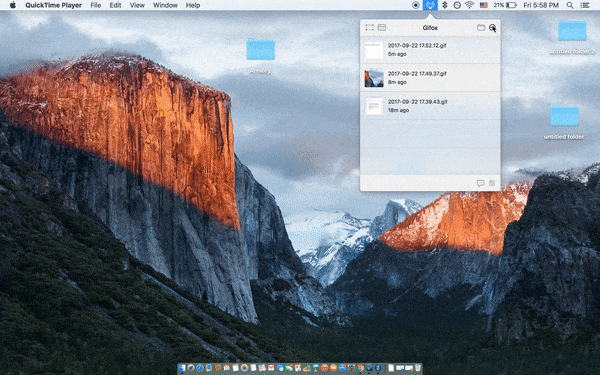Click file name '2017-09-22 17.39.43.gif'
The width and height of the screenshot is (600, 375).
(417, 102)
